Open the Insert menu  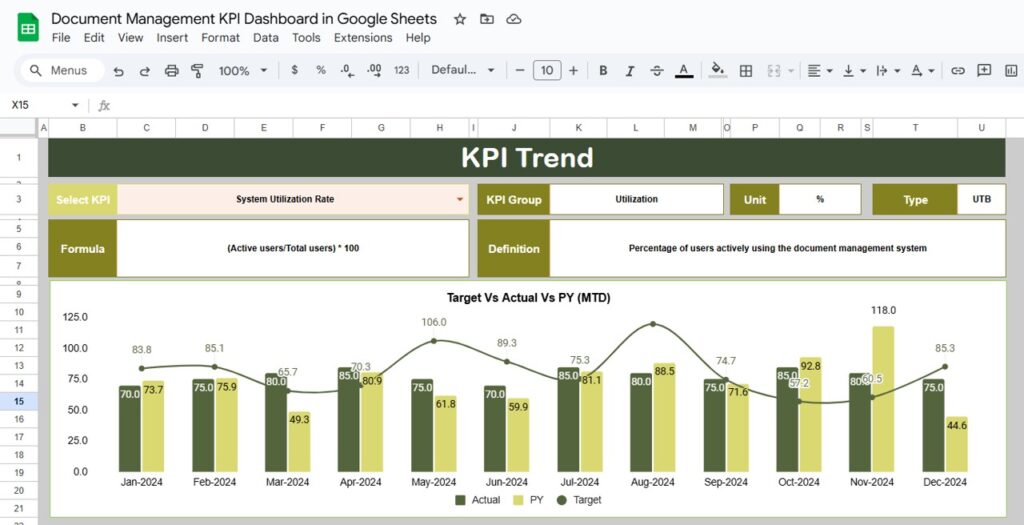point(172,38)
